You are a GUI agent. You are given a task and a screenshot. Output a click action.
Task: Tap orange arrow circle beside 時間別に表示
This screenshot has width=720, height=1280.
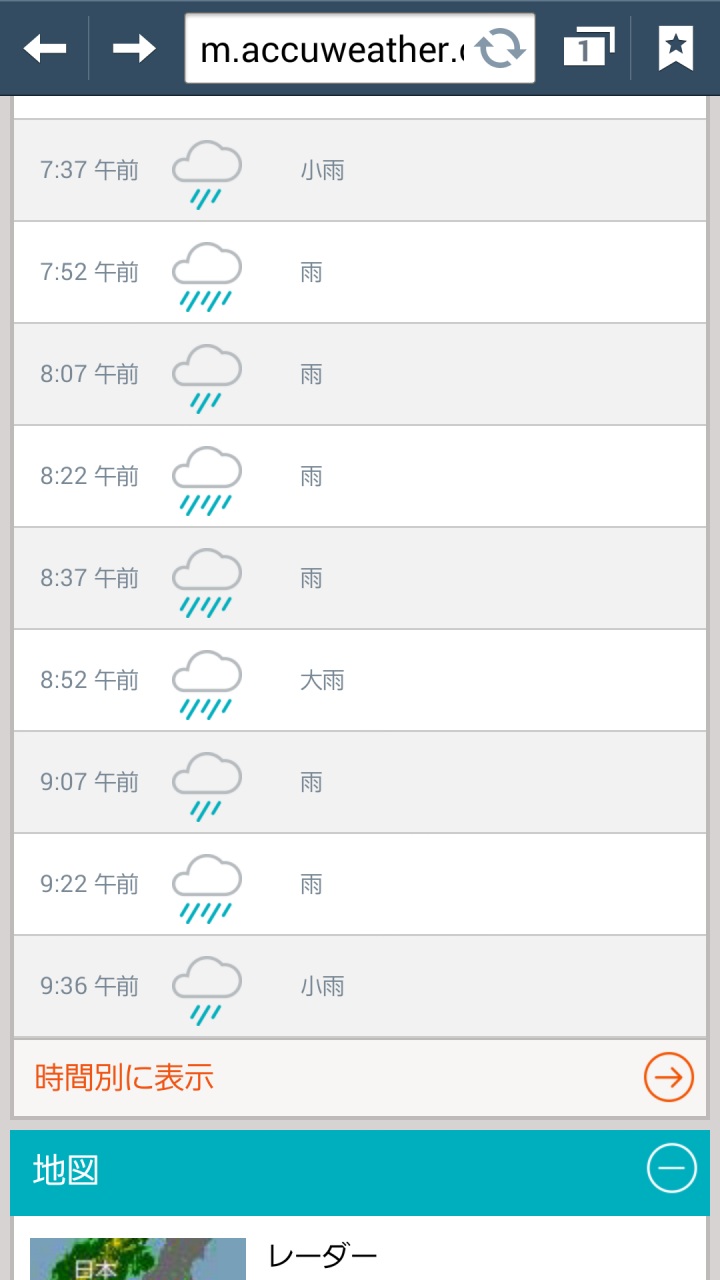668,1078
